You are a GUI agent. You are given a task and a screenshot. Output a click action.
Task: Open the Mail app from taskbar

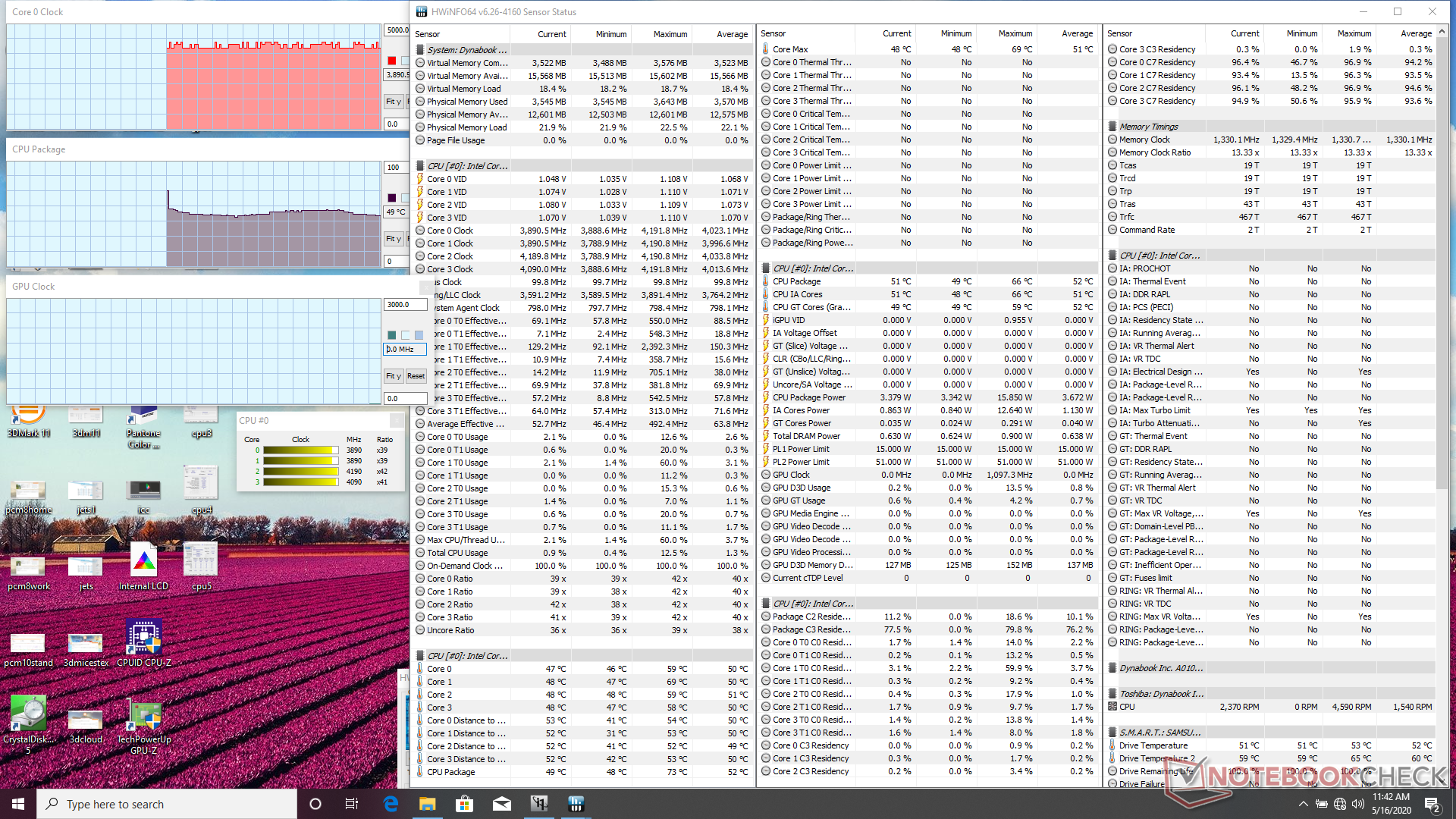pyautogui.click(x=501, y=804)
